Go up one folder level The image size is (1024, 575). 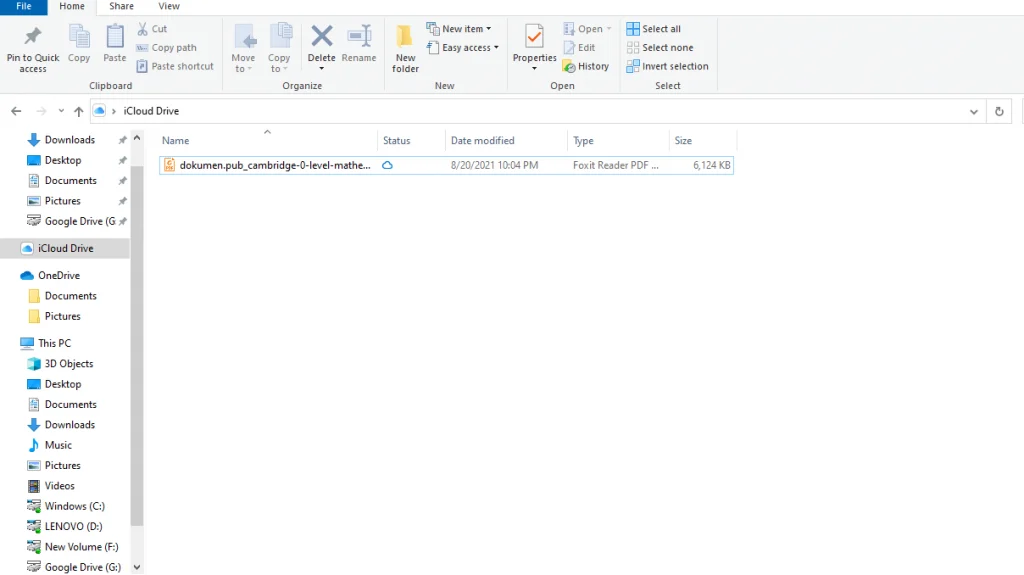point(78,111)
